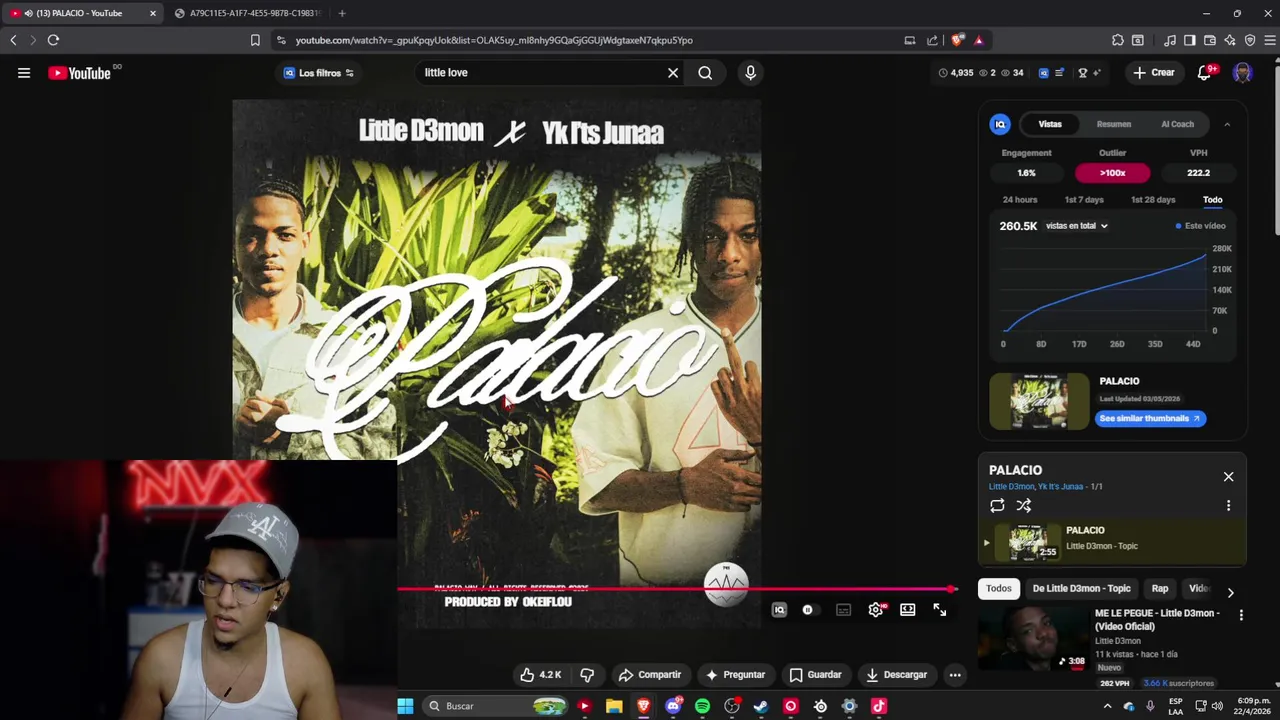
Task: Click the Compartir button
Action: [x=650, y=675]
